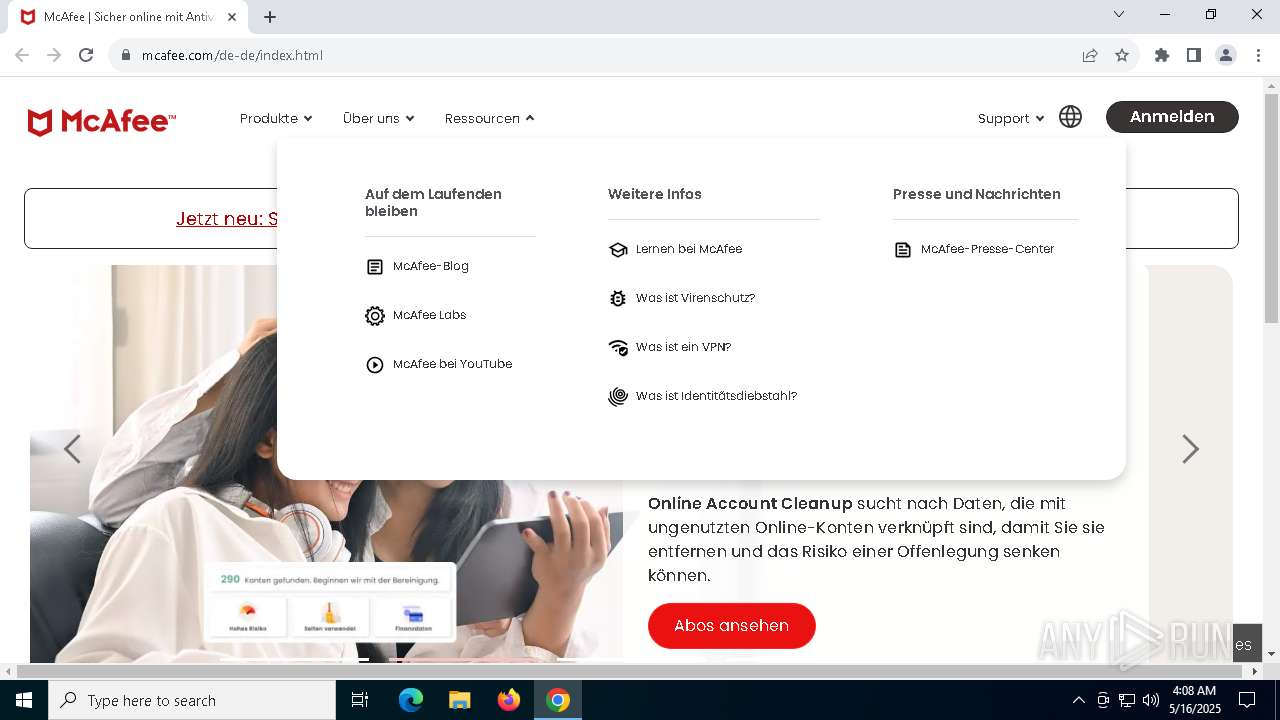Toggle the browser side panel icon
This screenshot has height=720, width=1280.
tap(1194, 55)
